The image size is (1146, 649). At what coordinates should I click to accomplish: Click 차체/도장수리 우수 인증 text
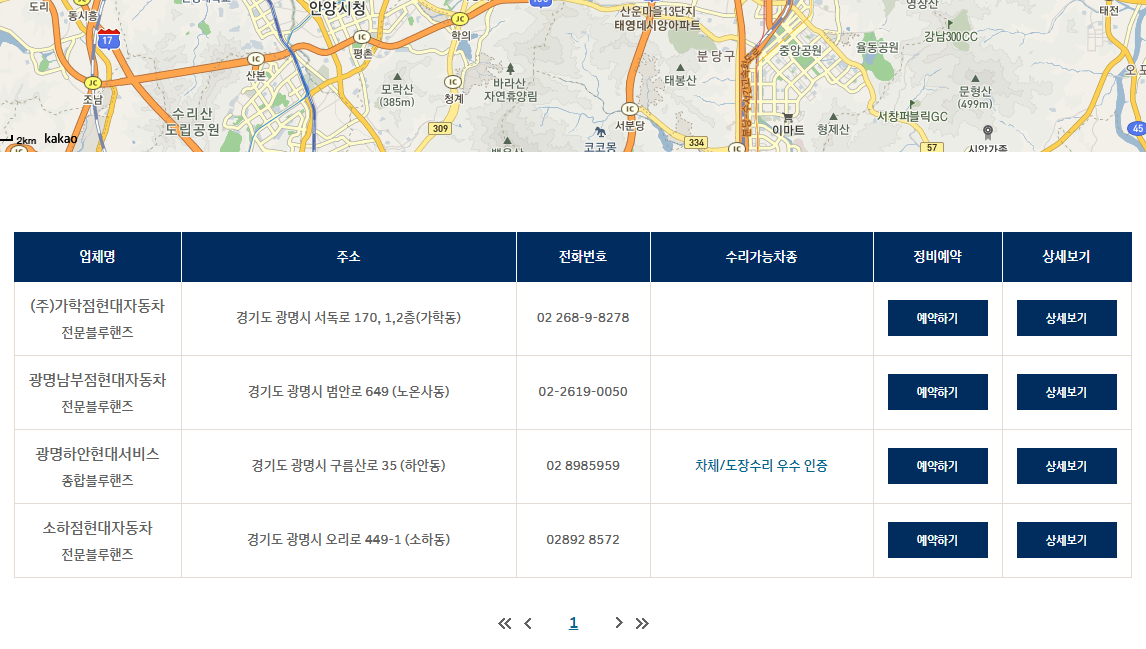(761, 466)
